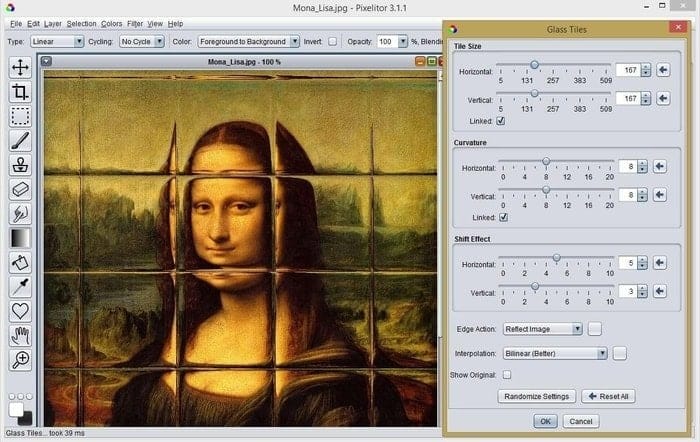
Task: Select the Crop tool
Action: pos(20,92)
